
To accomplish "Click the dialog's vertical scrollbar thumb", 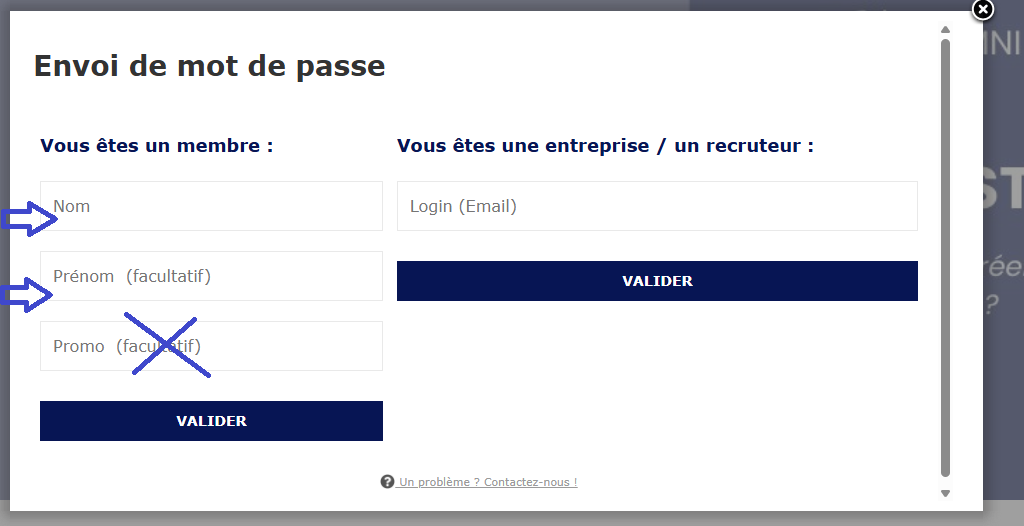I will tap(945, 256).
